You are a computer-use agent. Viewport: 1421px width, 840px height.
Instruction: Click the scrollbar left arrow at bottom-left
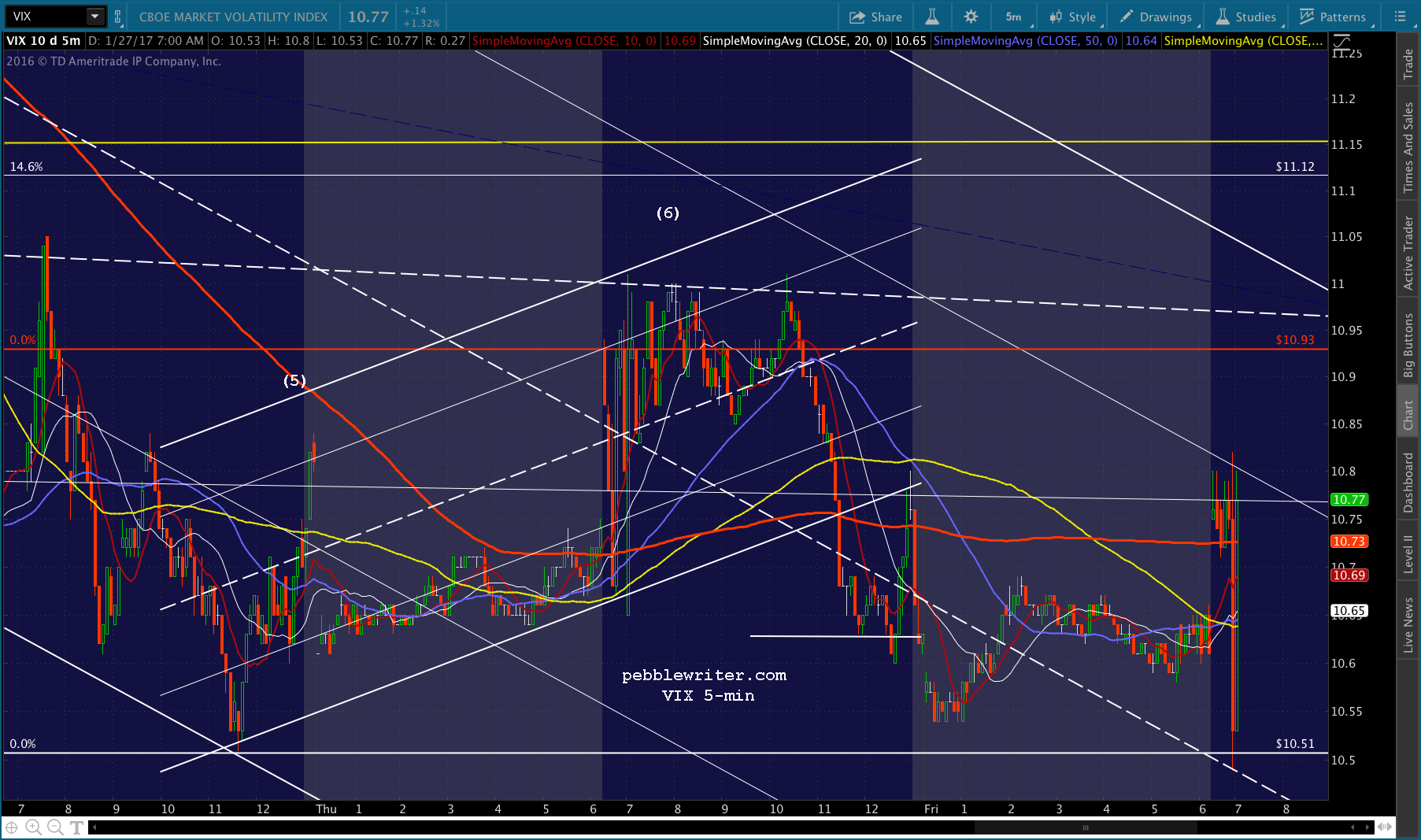tap(94, 827)
